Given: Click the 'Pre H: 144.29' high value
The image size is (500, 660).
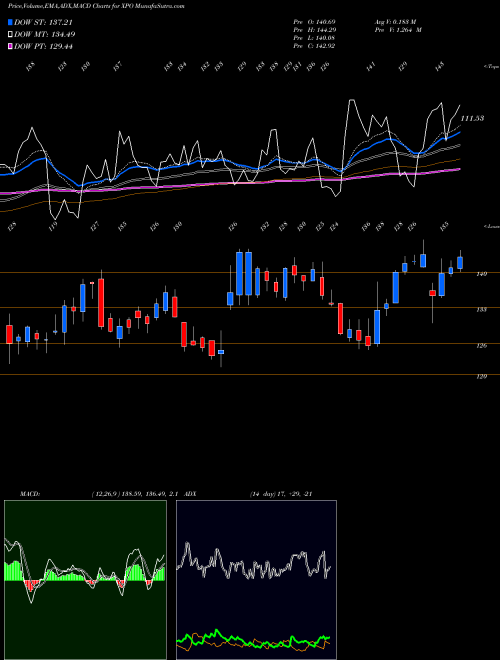Looking at the screenshot, I should pos(314,30).
